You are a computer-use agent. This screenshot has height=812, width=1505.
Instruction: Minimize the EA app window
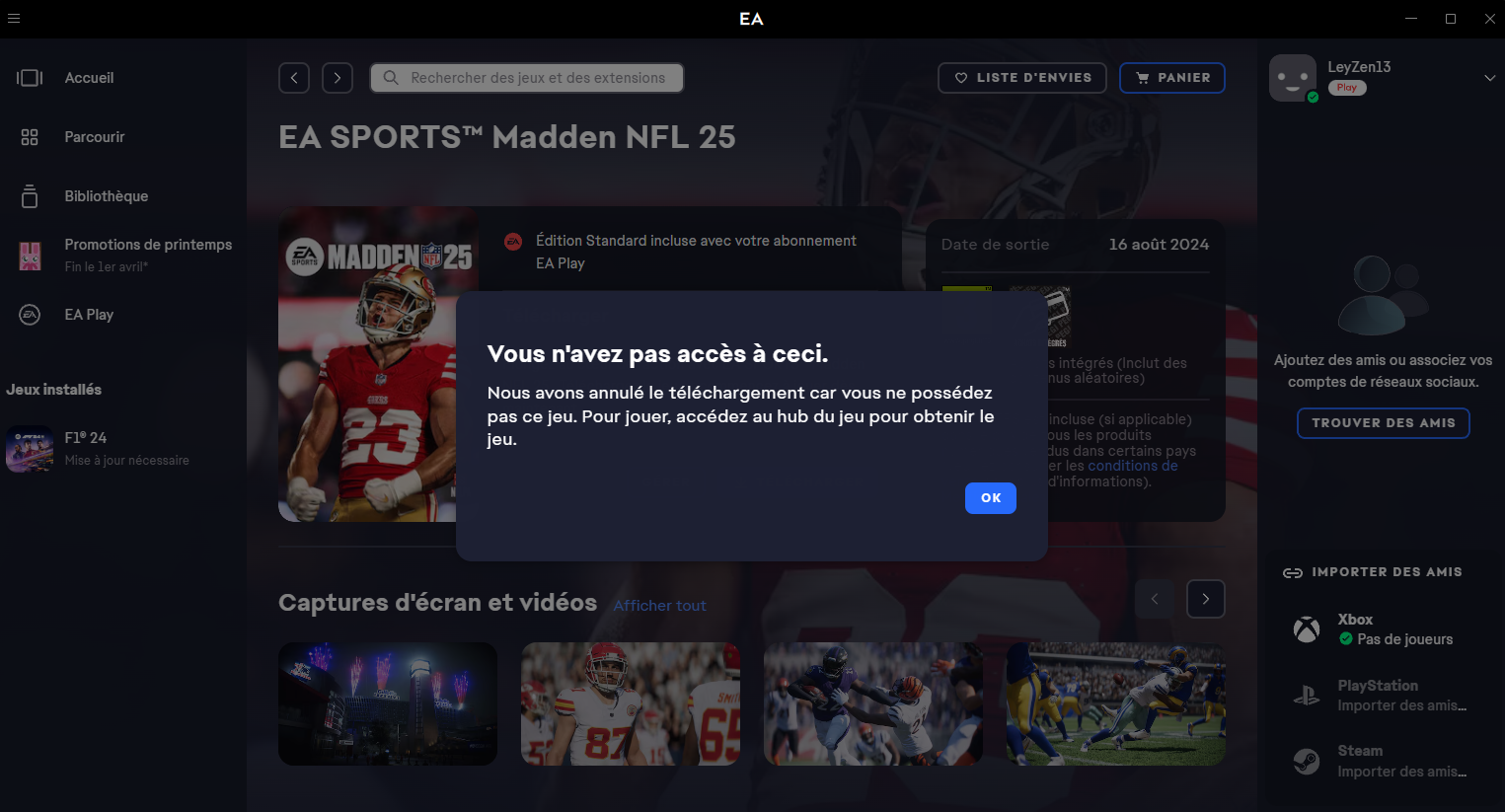[x=1411, y=19]
